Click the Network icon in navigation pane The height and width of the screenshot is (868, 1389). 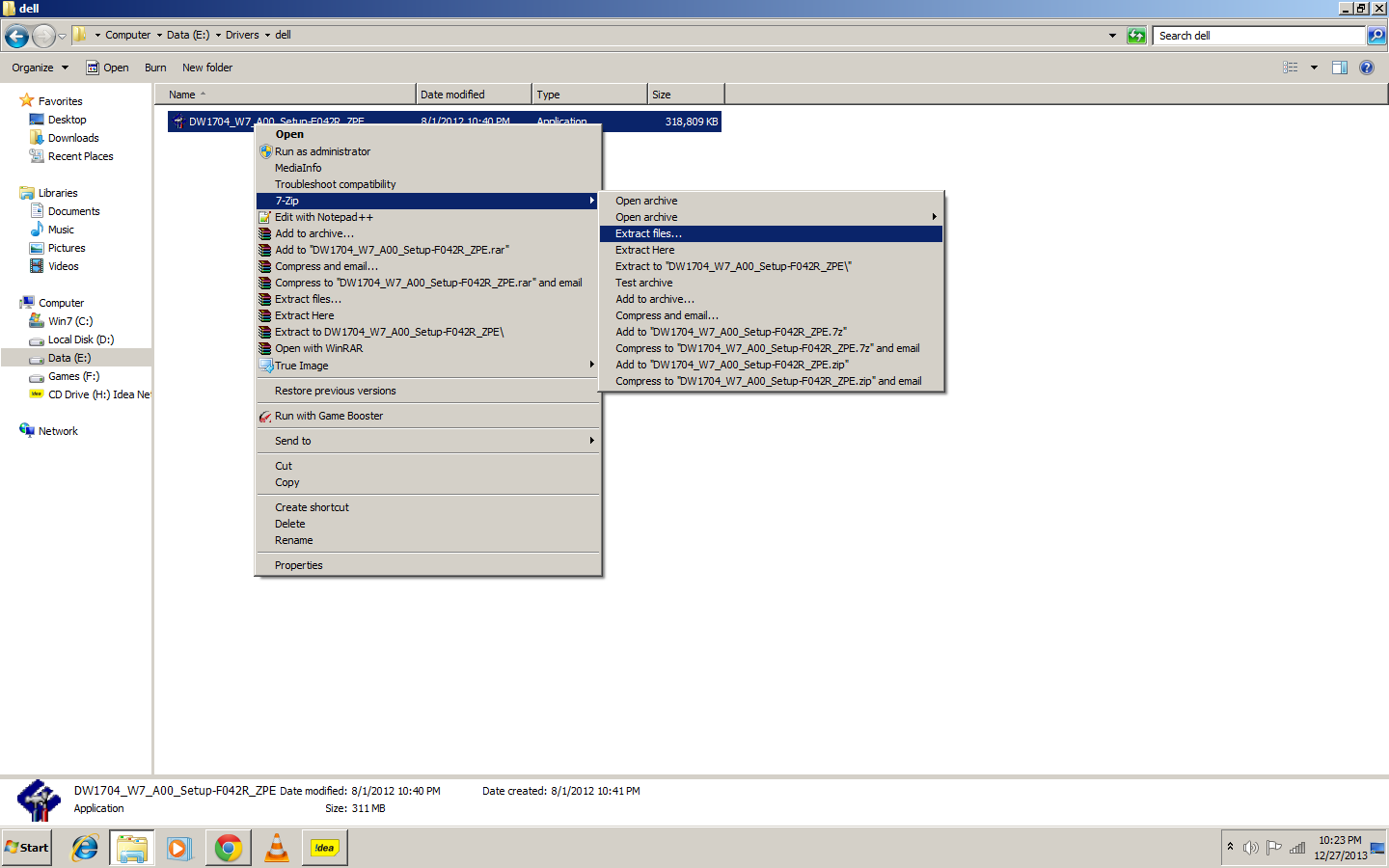click(26, 430)
